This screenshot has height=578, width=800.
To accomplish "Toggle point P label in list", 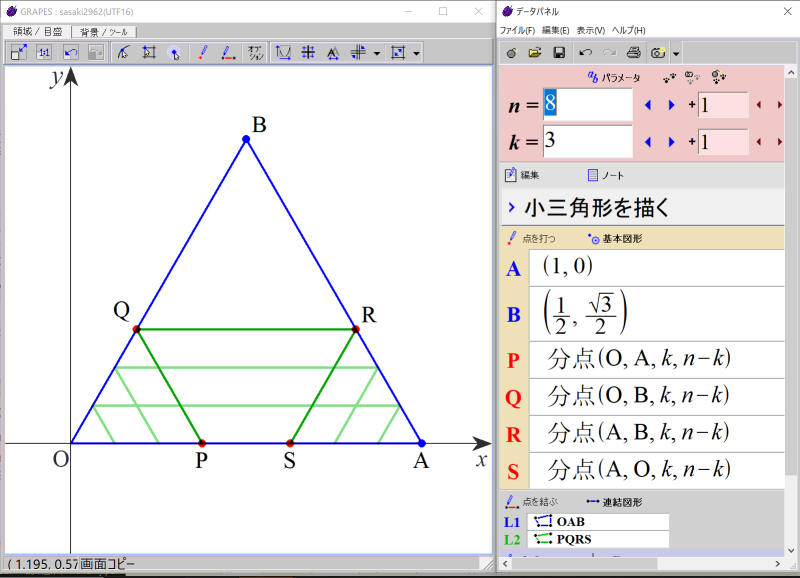I will [x=514, y=360].
